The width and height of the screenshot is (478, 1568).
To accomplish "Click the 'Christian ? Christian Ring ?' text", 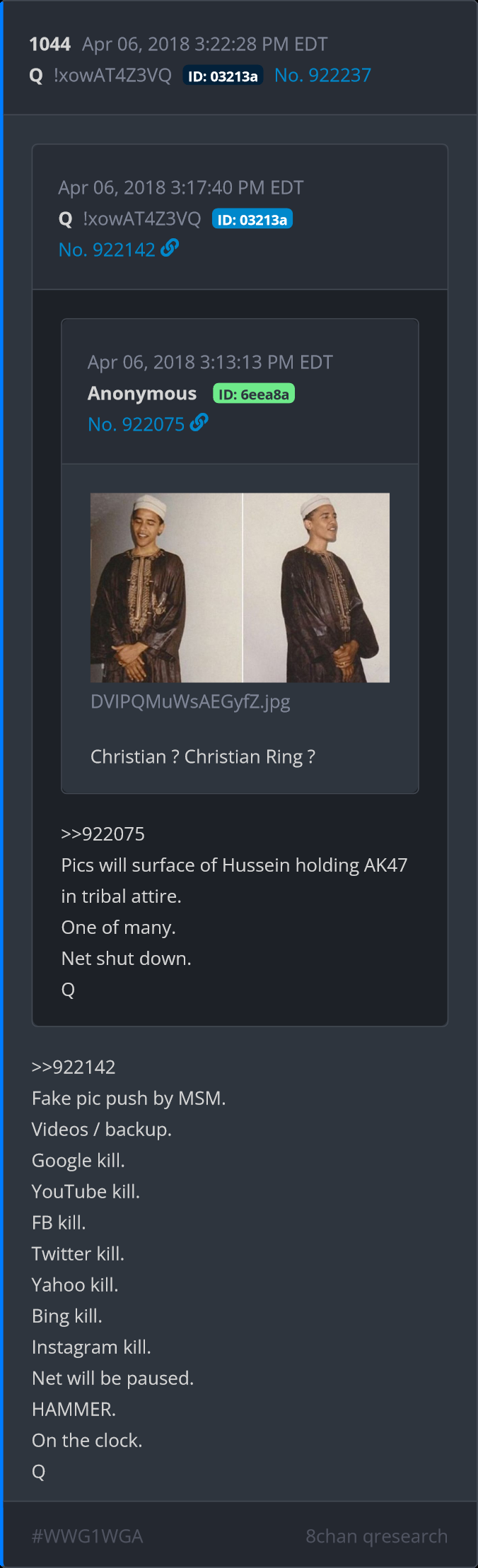I will (x=203, y=756).
